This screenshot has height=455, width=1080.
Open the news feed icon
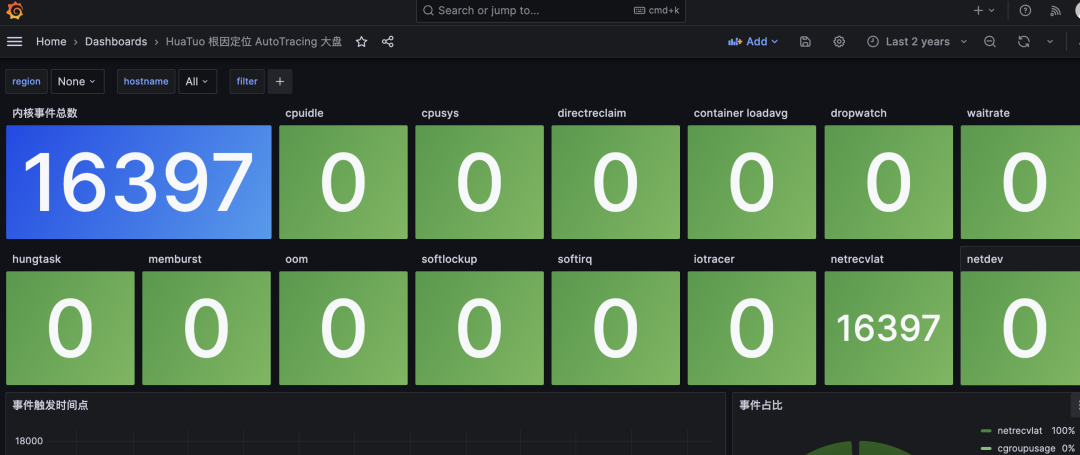[x=1055, y=11]
